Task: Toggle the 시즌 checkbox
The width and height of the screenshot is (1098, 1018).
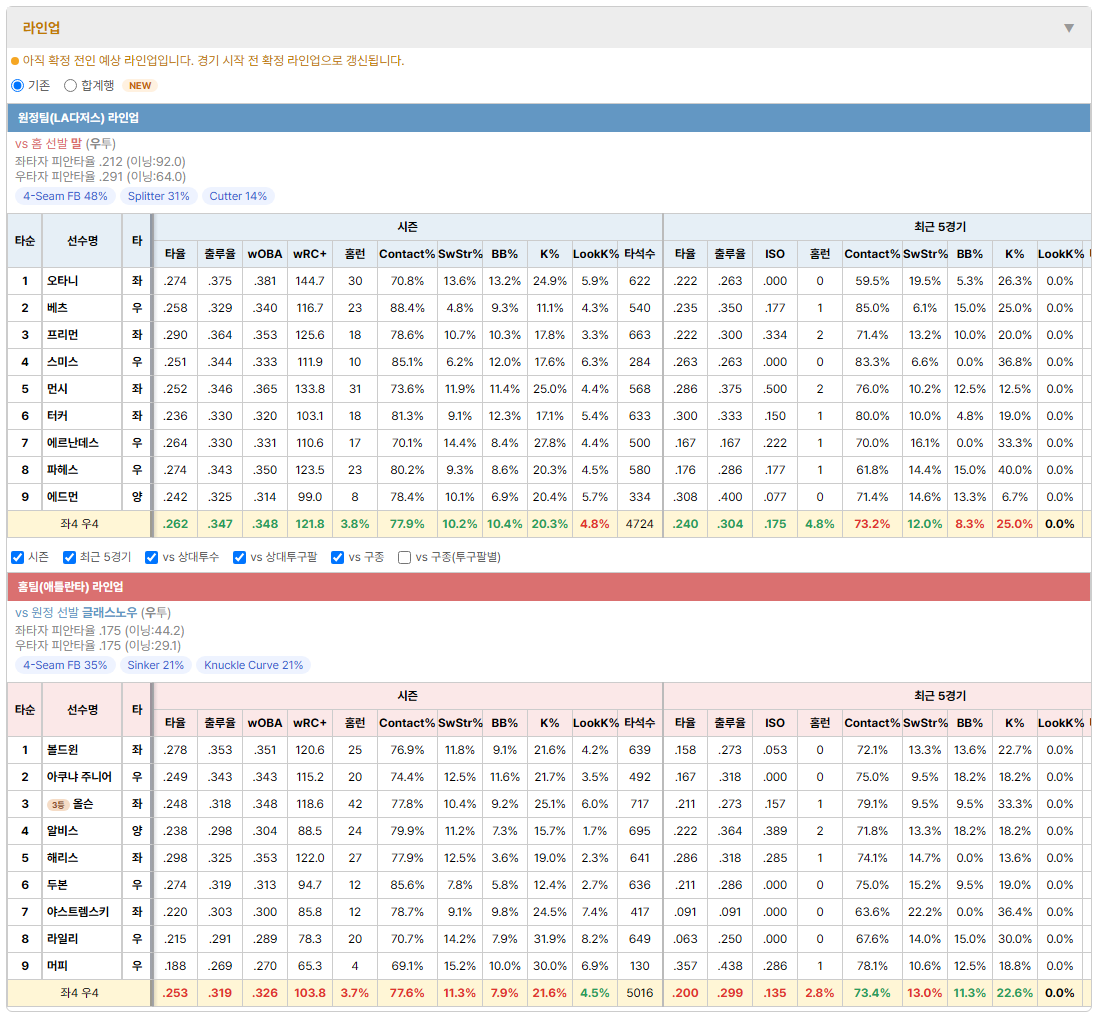Action: tap(18, 557)
